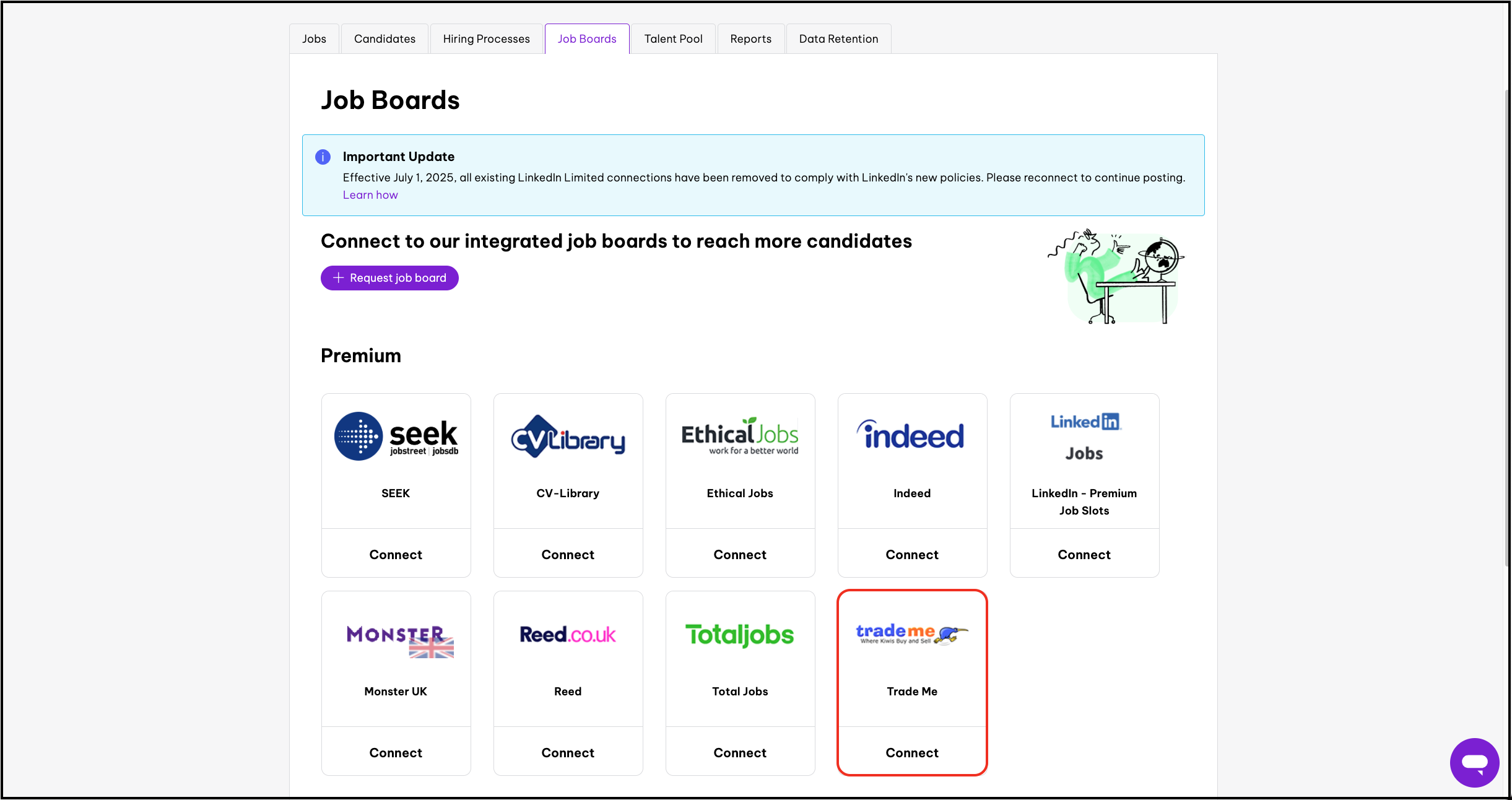Click the LinkedIn Jobs logo
This screenshot has width=1512, height=800.
coord(1084,437)
